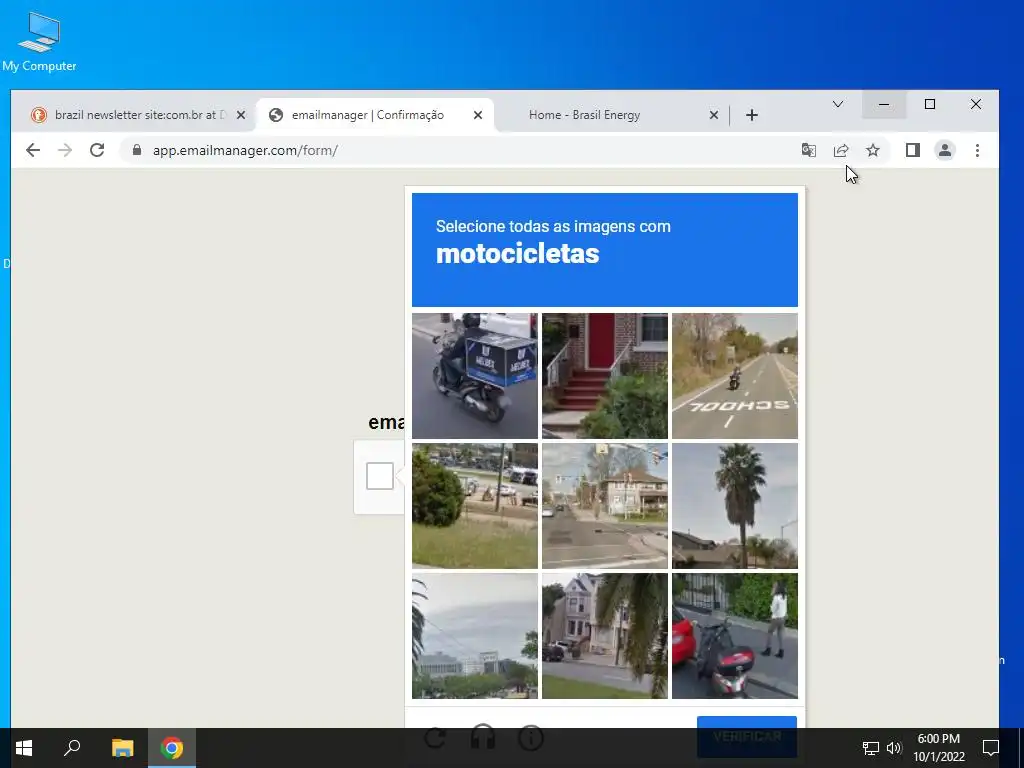Open the network status tray icon
The image size is (1024, 768).
pyautogui.click(x=871, y=748)
